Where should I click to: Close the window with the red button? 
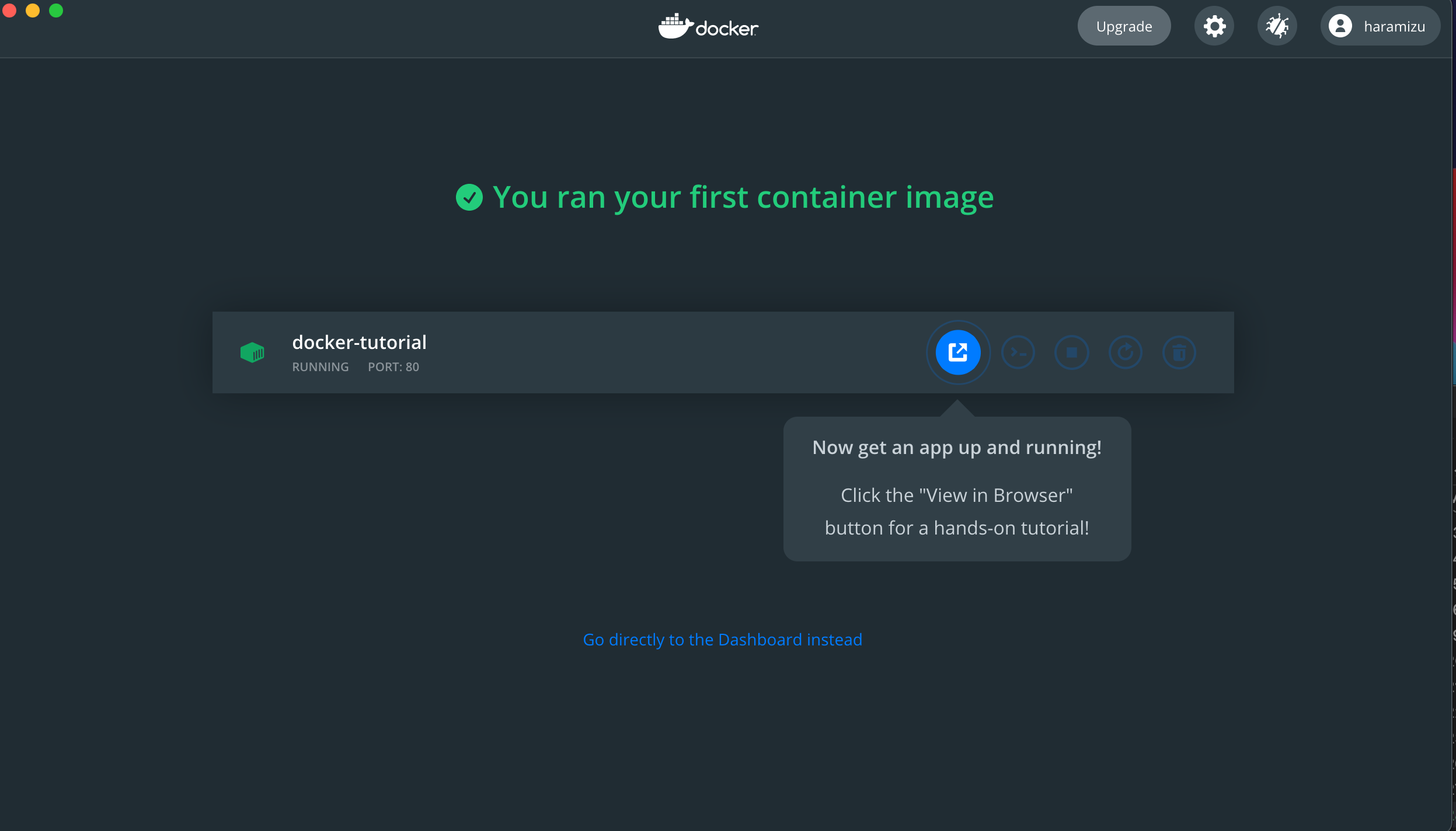10,11
